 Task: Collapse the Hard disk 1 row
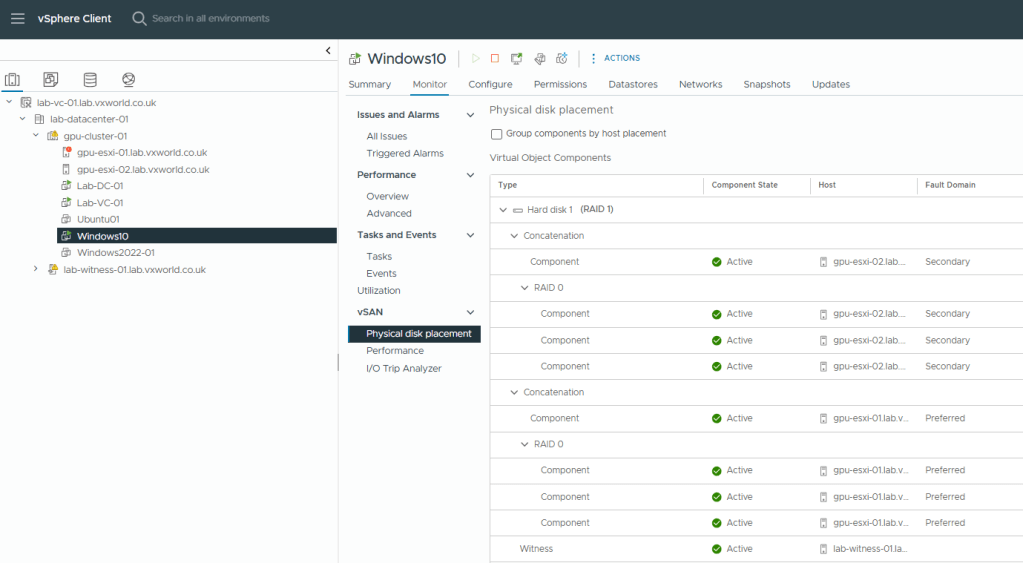pos(503,210)
